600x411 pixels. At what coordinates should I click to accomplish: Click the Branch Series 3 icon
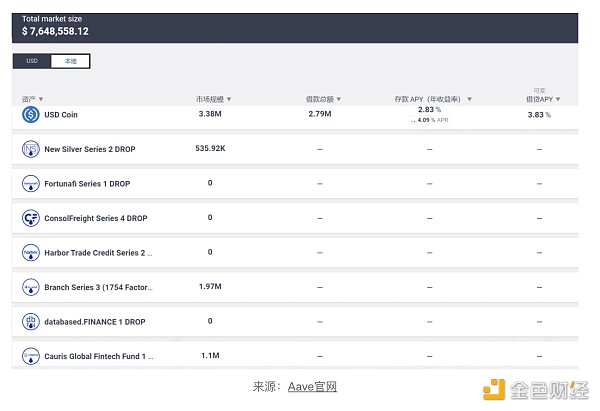[31, 287]
